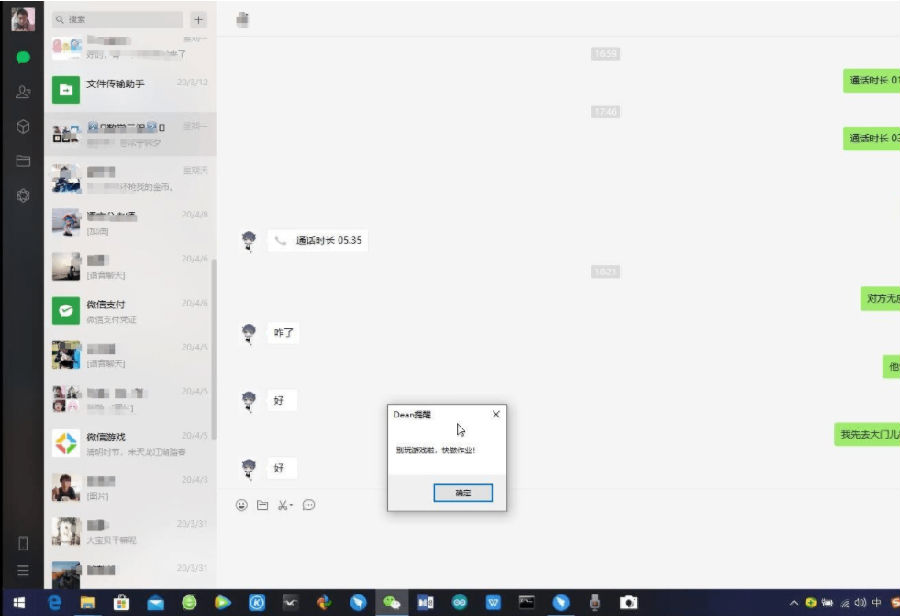
Task: Click the profile avatar at top-left
Action: (22, 19)
